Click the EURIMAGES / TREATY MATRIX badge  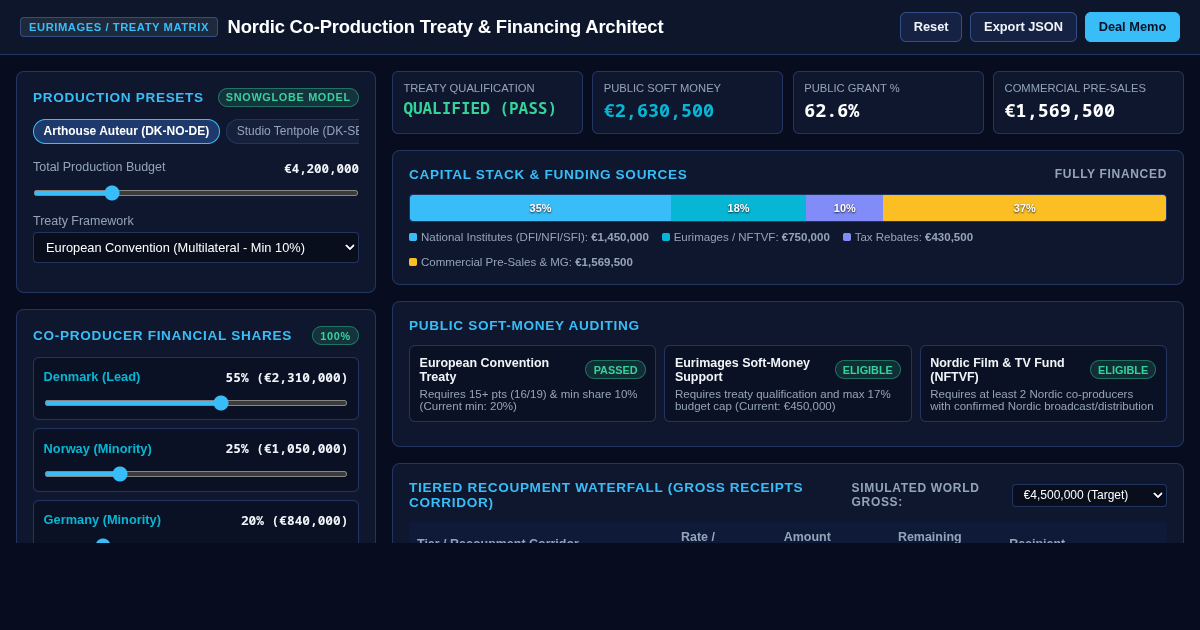click(119, 27)
